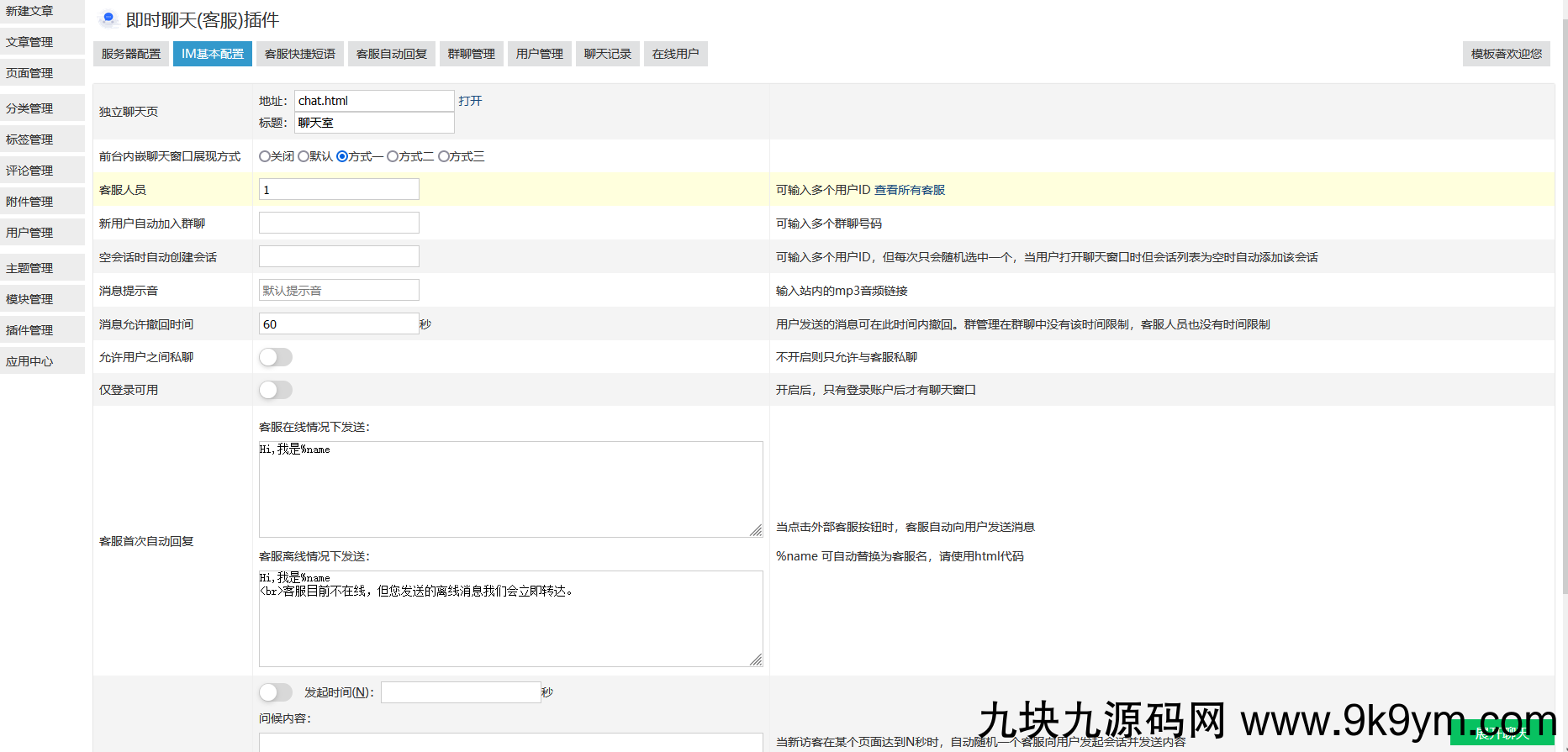The width and height of the screenshot is (1568, 752).
Task: Go to the 在线用户 tab
Action: click(x=675, y=54)
